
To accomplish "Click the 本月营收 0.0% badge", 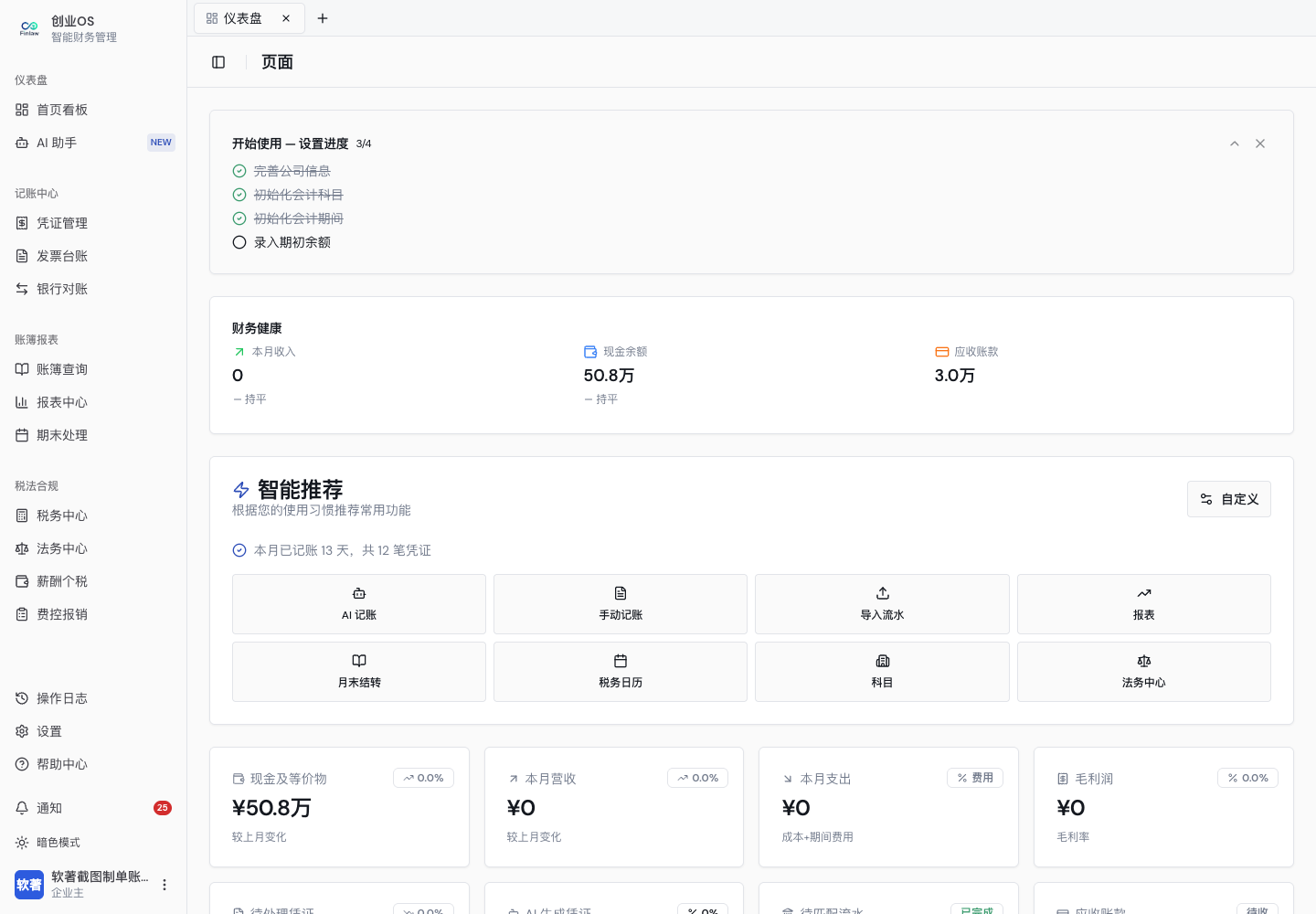I will (697, 778).
